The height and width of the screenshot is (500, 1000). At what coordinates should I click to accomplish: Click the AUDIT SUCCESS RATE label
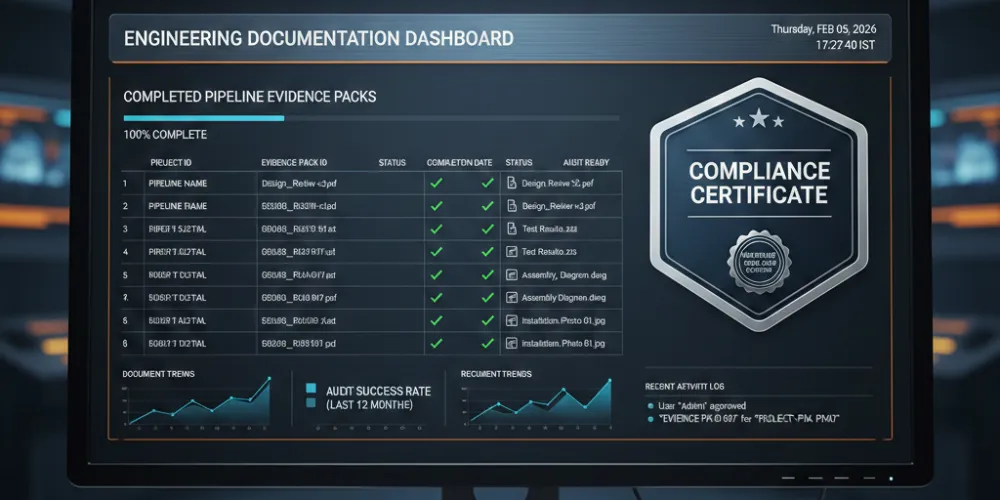click(x=378, y=391)
